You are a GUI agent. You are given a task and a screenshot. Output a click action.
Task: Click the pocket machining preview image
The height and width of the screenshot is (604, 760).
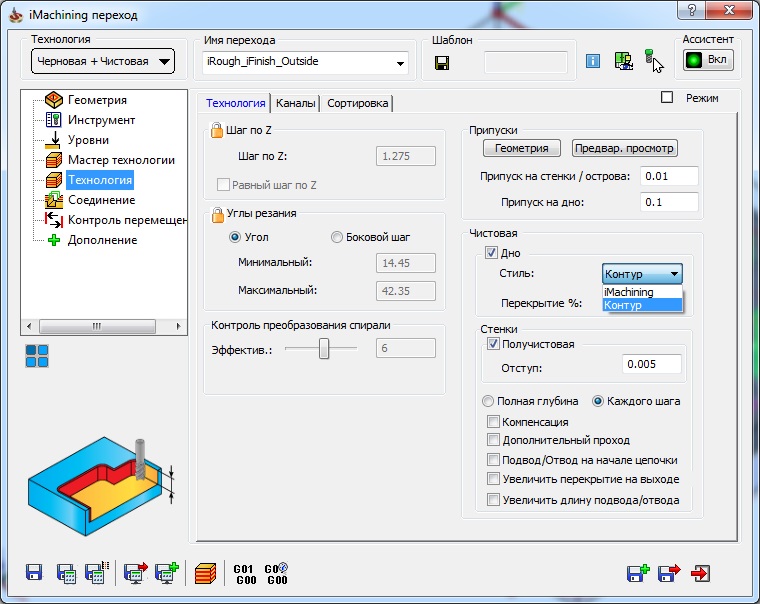[101, 486]
